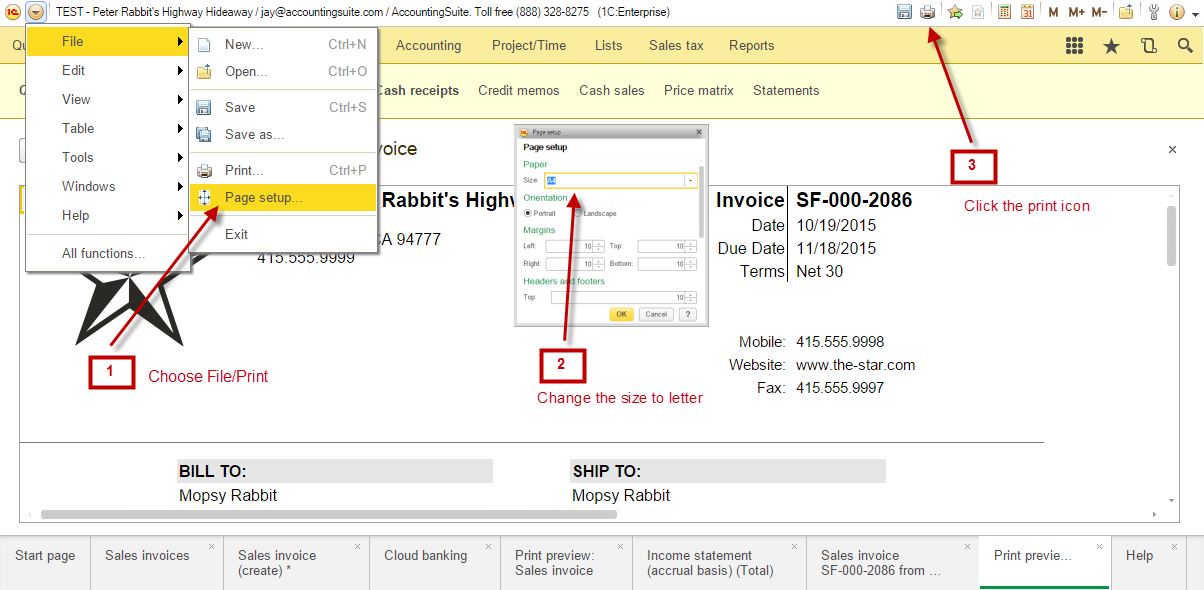Select the Portrait orientation option
Image resolution: width=1204 pixels, height=590 pixels.
(528, 213)
